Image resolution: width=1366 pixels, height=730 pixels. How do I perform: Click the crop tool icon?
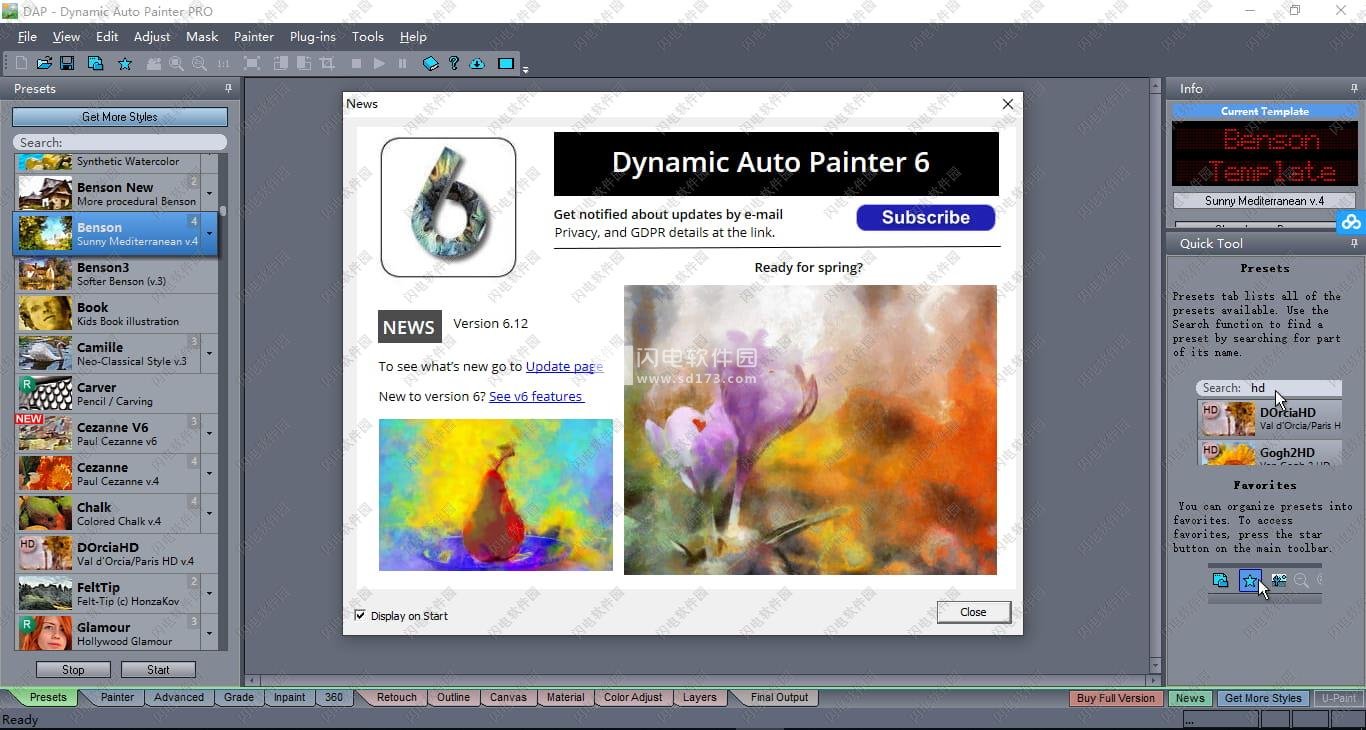click(x=327, y=63)
